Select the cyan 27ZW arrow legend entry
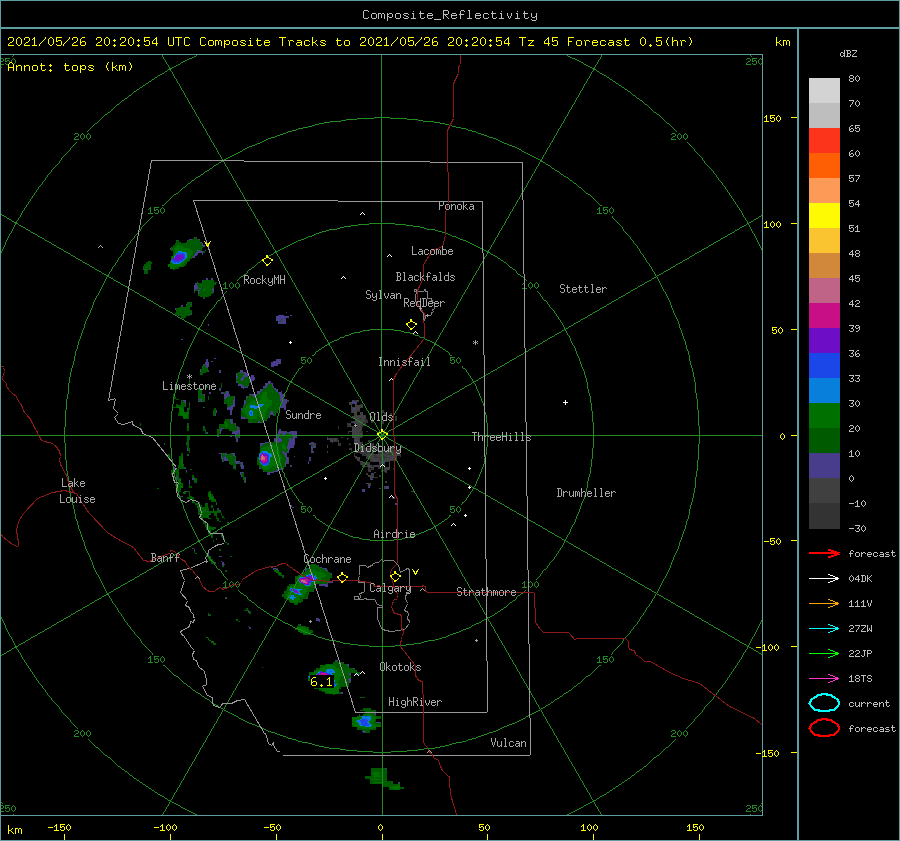900x841 pixels. coord(824,629)
